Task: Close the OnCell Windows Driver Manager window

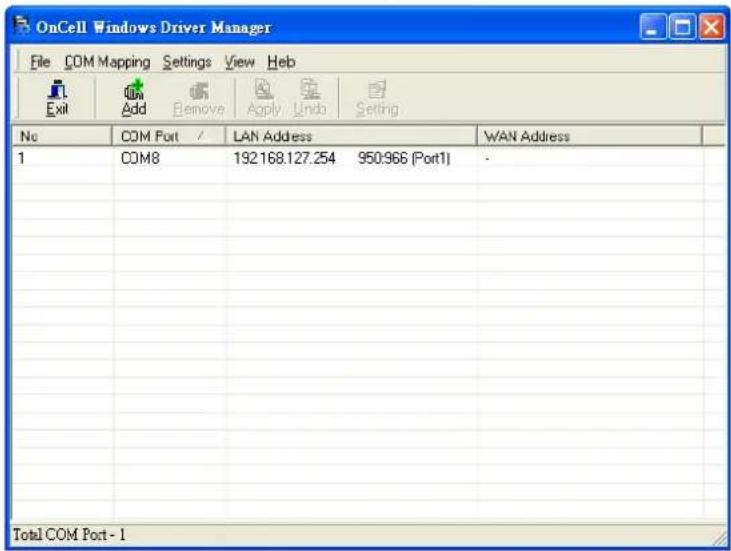Action: tap(711, 27)
